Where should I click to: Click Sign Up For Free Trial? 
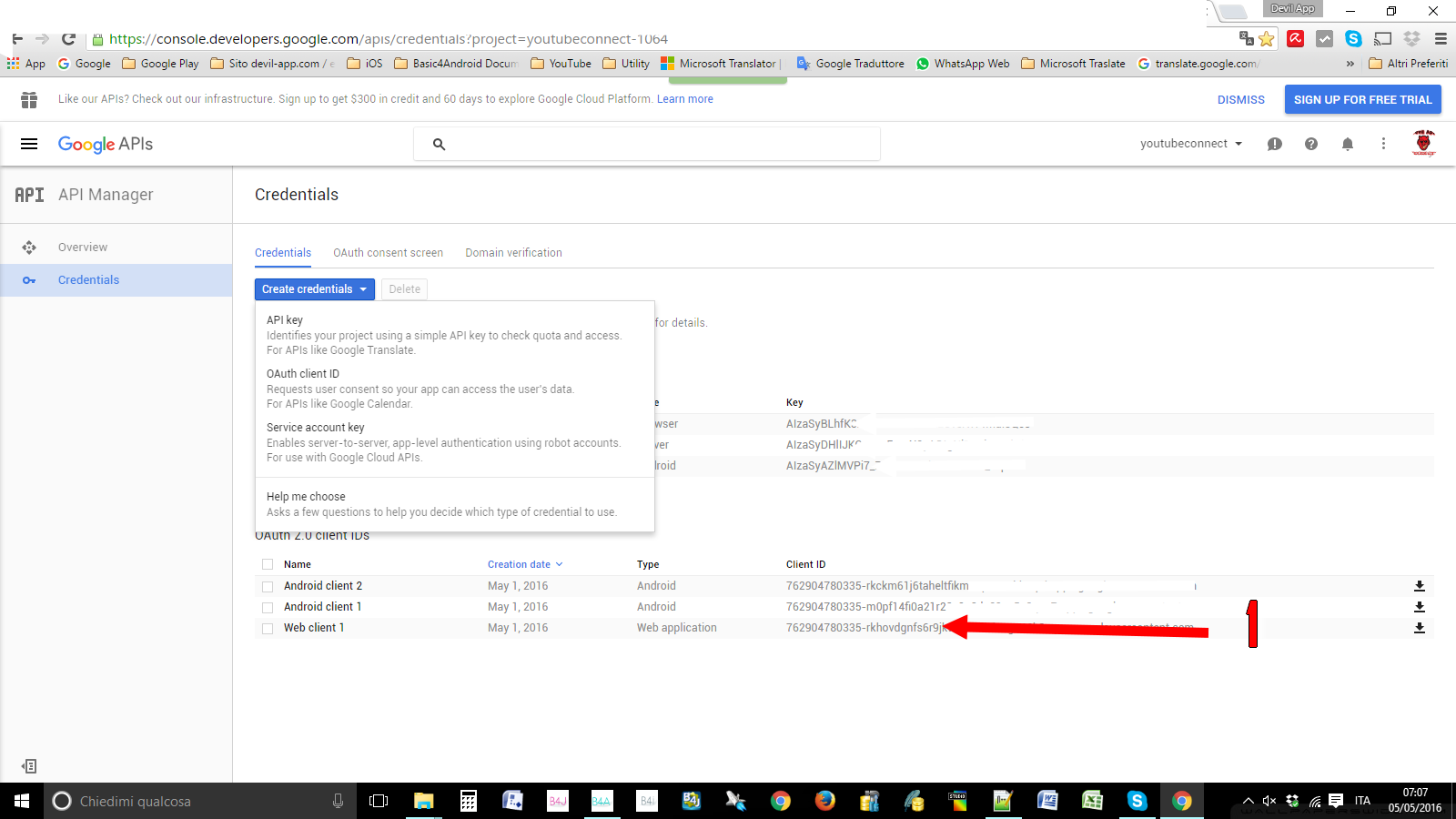tap(1363, 100)
